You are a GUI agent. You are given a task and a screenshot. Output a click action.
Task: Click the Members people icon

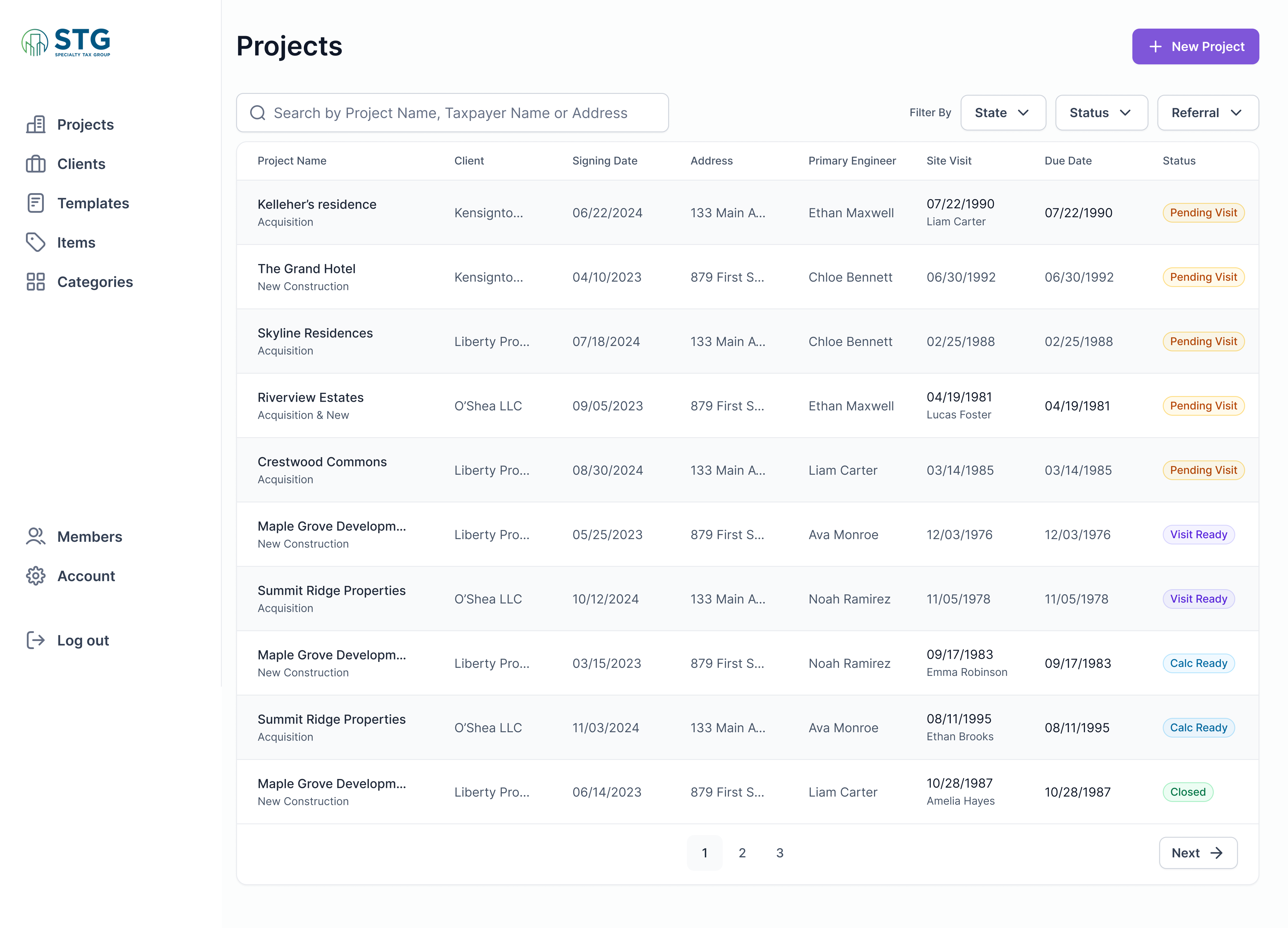pyautogui.click(x=36, y=536)
